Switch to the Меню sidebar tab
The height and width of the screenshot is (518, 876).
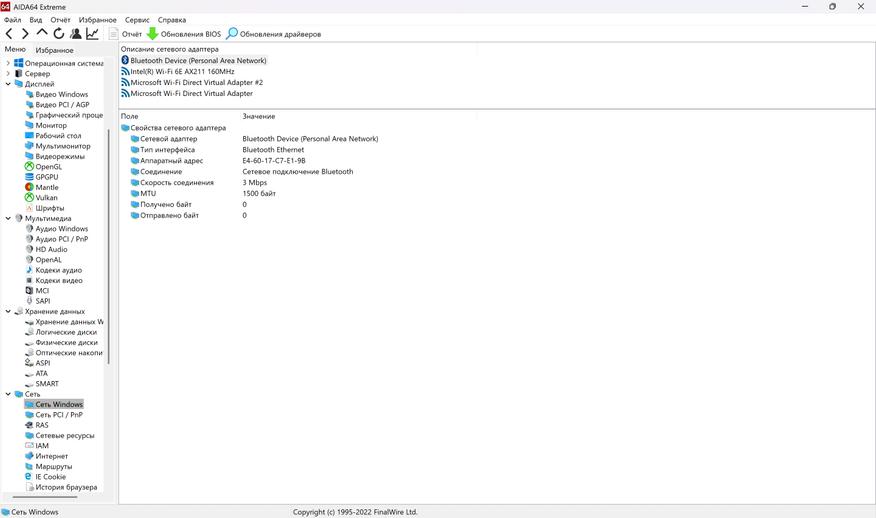point(15,49)
